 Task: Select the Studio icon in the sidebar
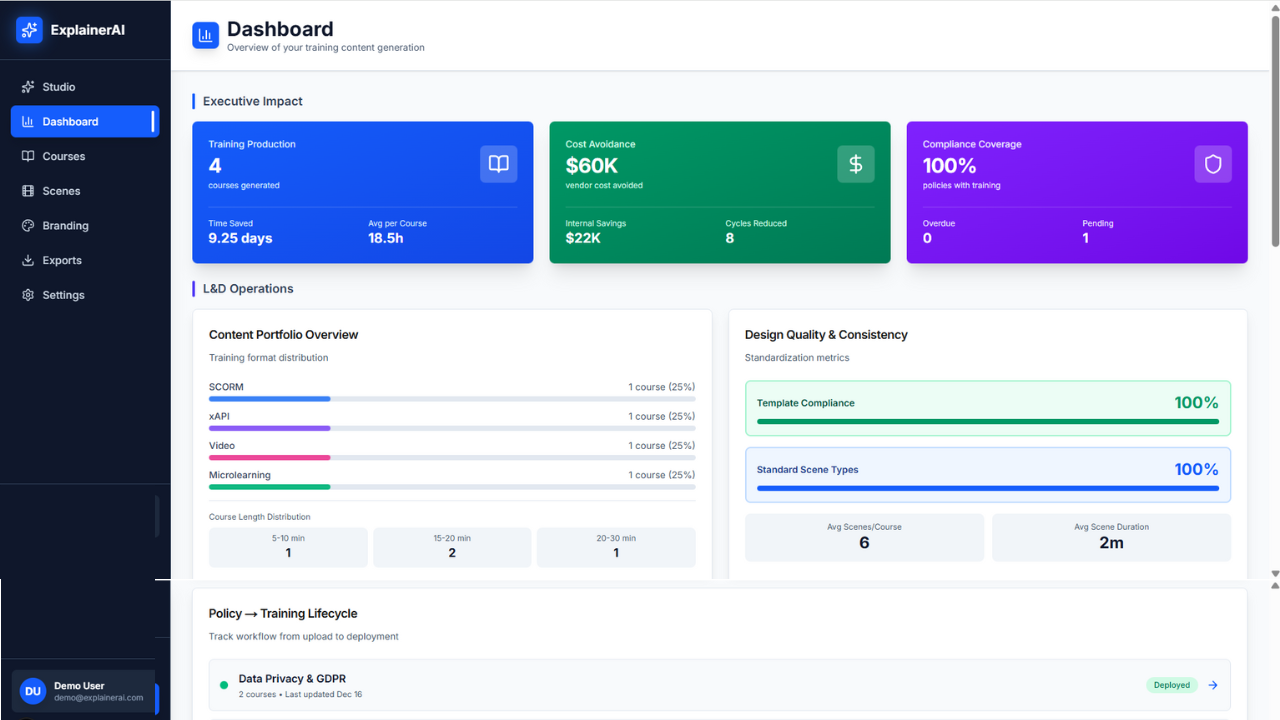30,87
